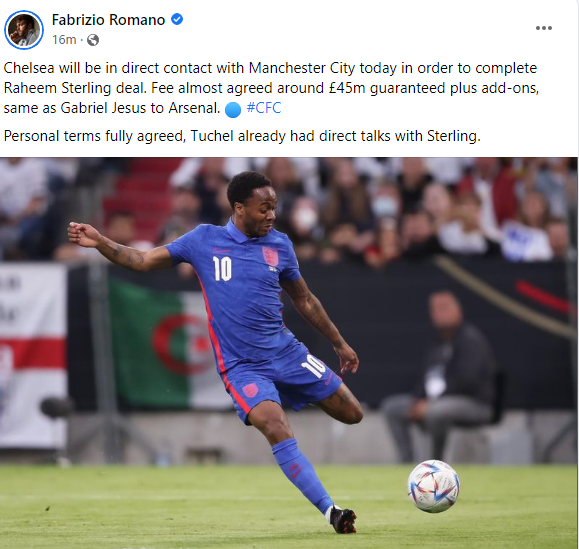Click the England crest on the jersey
The width and height of the screenshot is (579, 549).
(x=270, y=256)
